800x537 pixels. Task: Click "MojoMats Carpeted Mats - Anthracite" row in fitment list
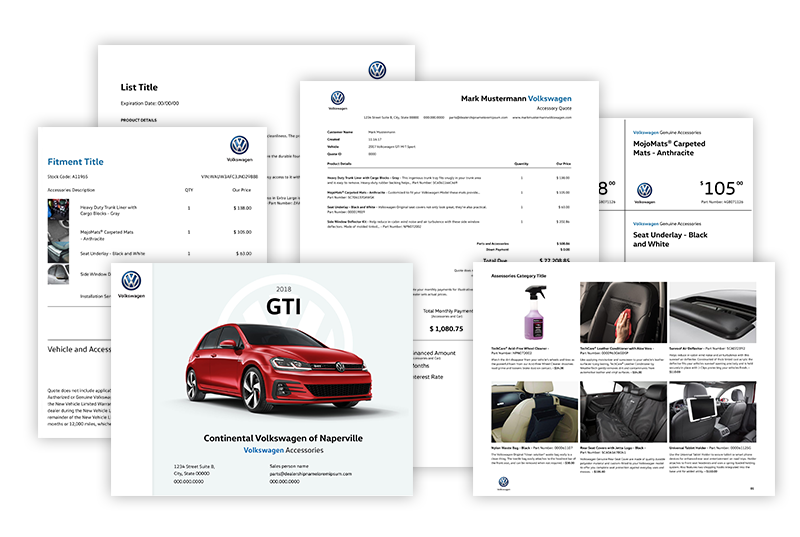tap(107, 235)
